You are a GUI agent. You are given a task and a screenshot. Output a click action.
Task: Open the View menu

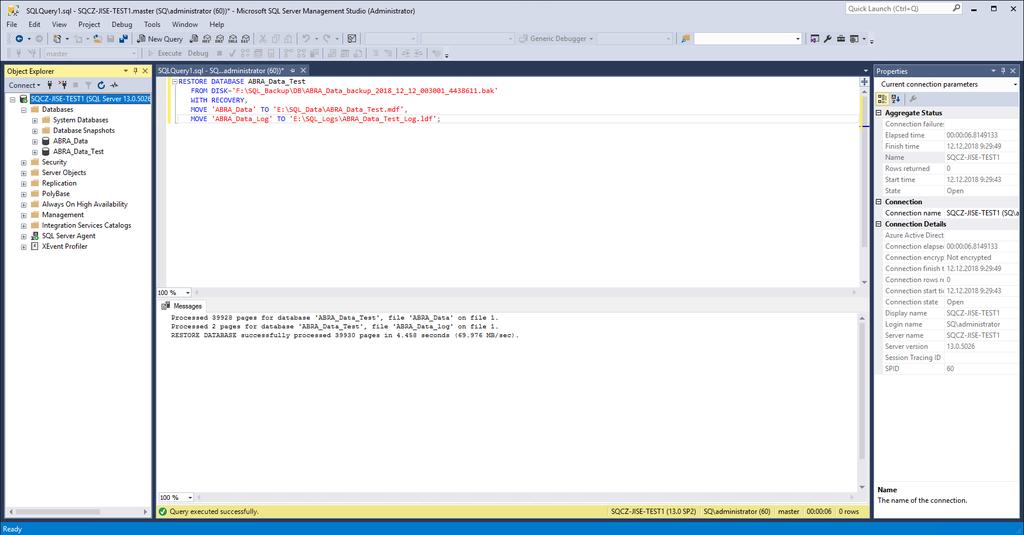[59, 24]
